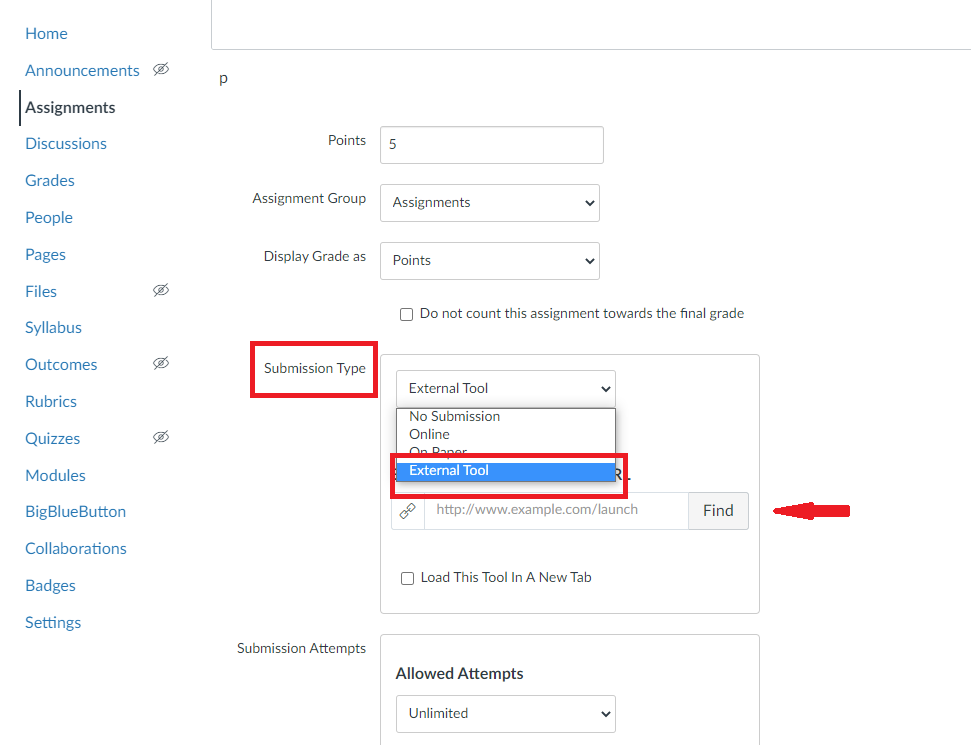
Task: Open the Syllabus link
Action: [53, 328]
